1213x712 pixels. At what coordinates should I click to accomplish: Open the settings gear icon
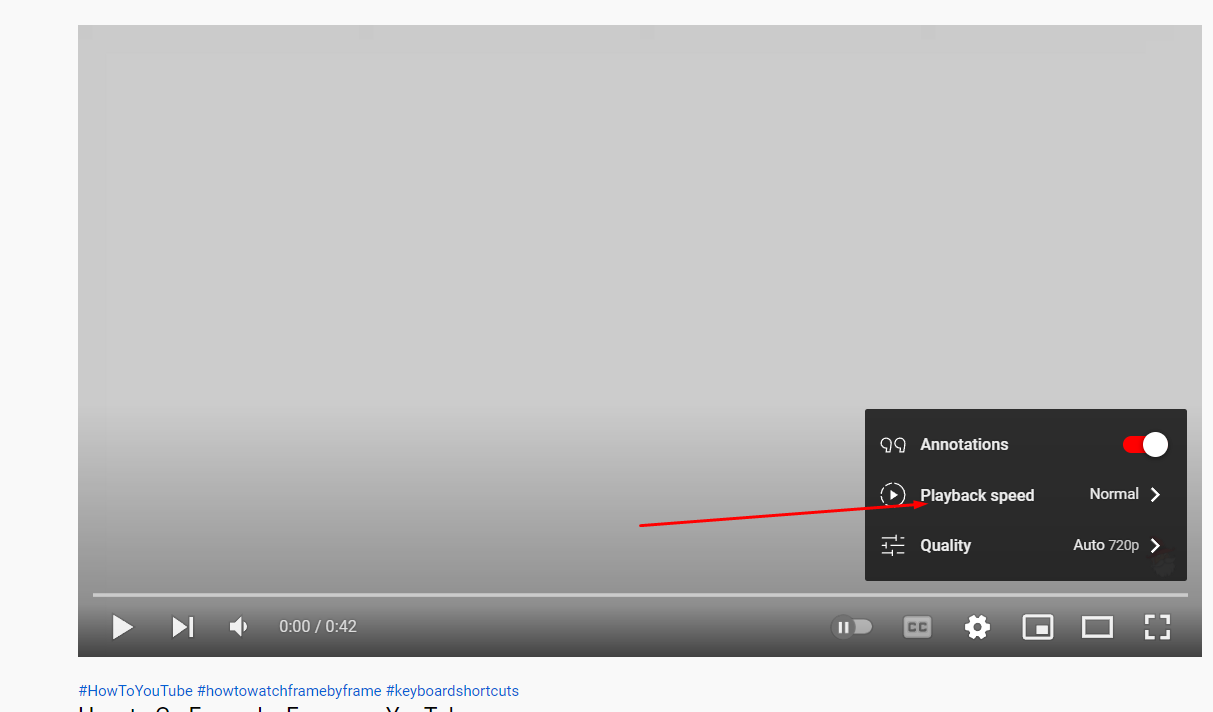tap(977, 627)
